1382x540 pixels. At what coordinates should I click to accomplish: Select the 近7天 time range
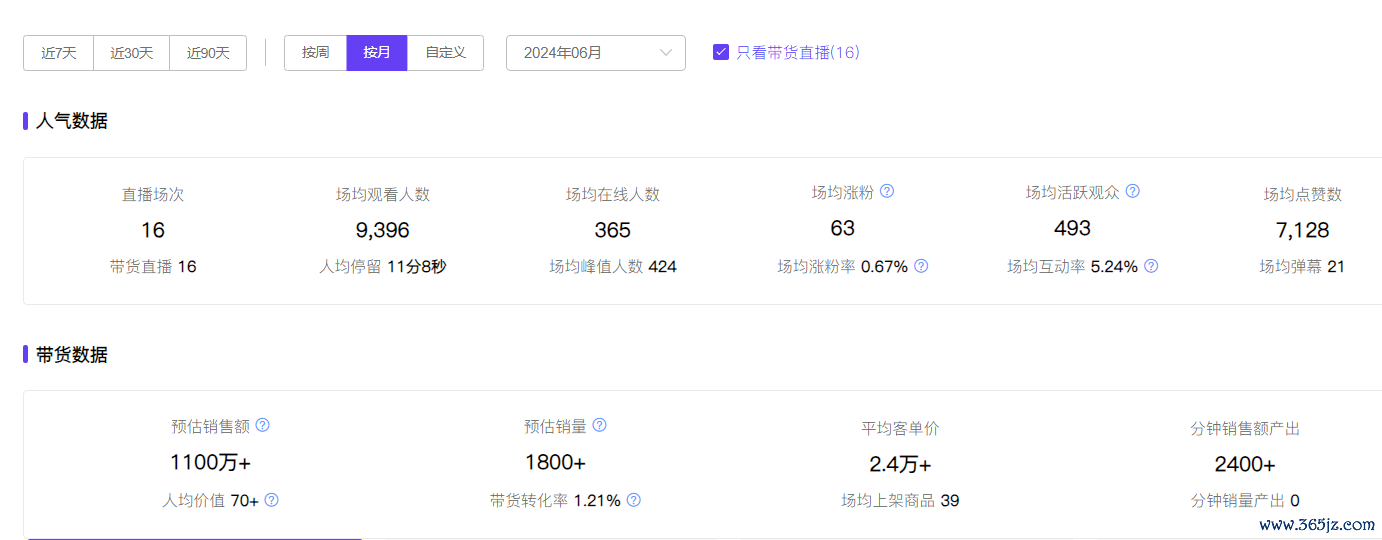pyautogui.click(x=58, y=53)
